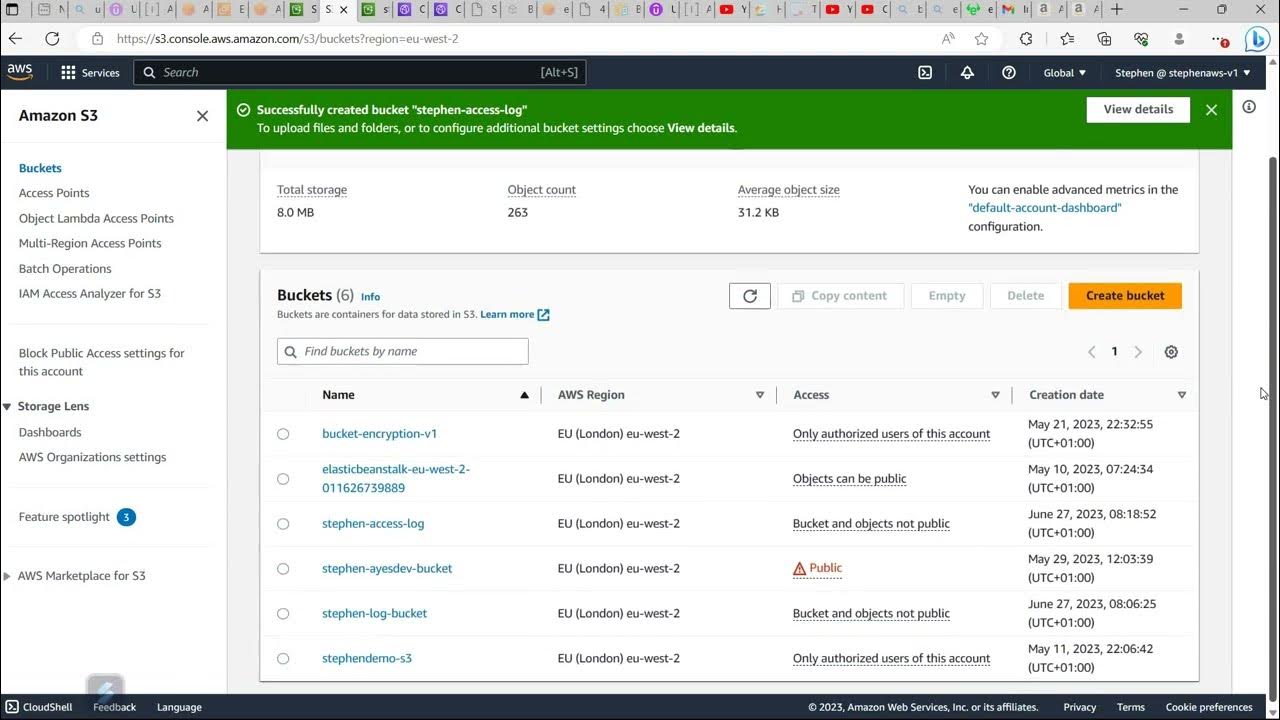Refresh the buckets list
Viewport: 1280px width, 720px height.
point(750,296)
